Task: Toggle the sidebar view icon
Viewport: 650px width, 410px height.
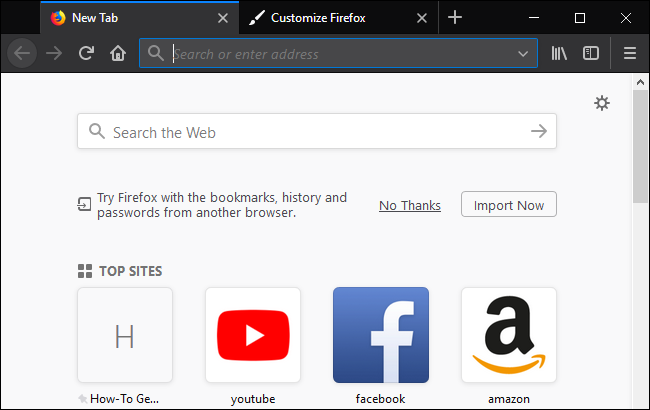Action: pos(591,53)
